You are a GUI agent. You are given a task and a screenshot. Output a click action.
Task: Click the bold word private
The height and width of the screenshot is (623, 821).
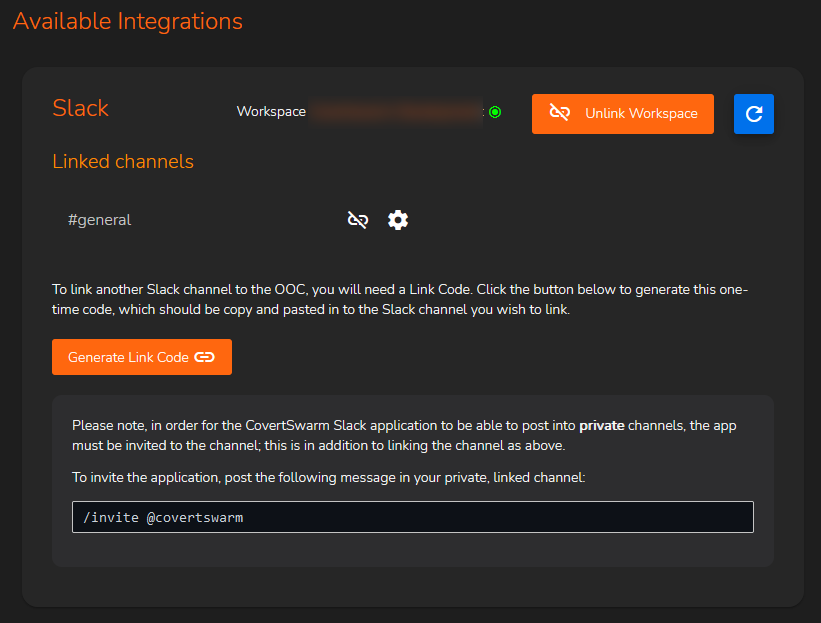click(x=602, y=426)
